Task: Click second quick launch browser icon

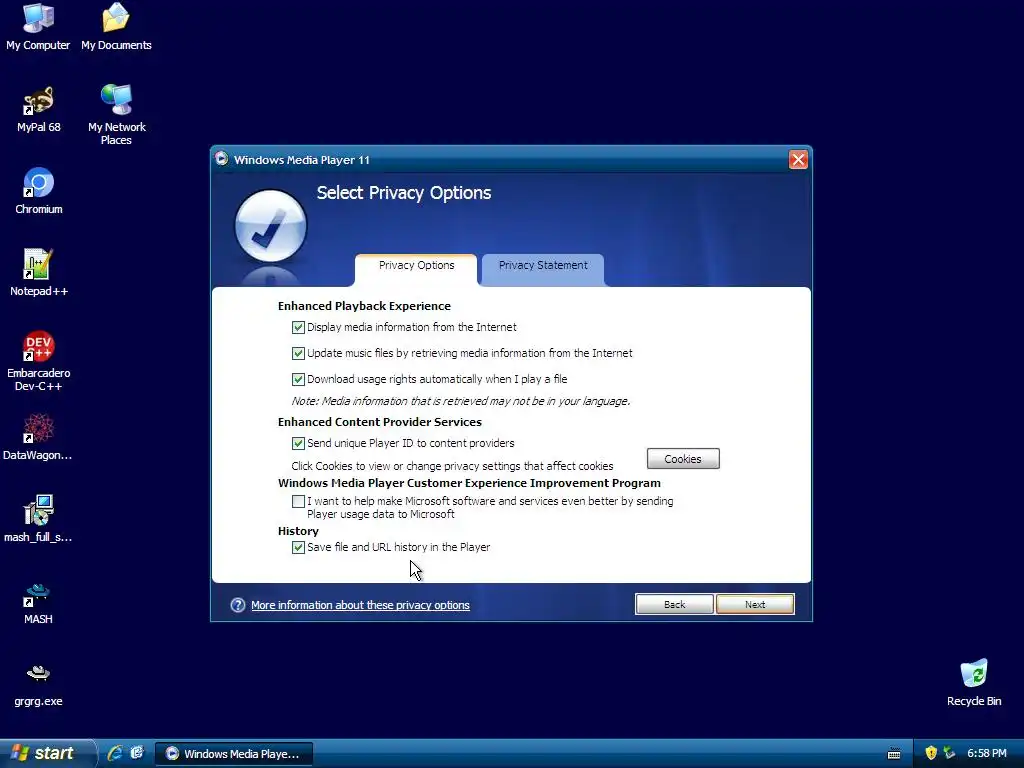Action: (x=136, y=753)
